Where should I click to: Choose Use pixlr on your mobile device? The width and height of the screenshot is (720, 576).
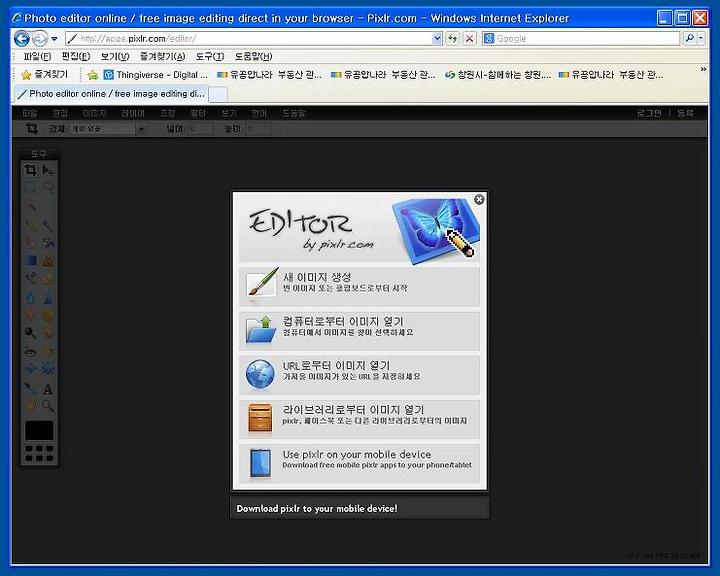pyautogui.click(x=359, y=463)
